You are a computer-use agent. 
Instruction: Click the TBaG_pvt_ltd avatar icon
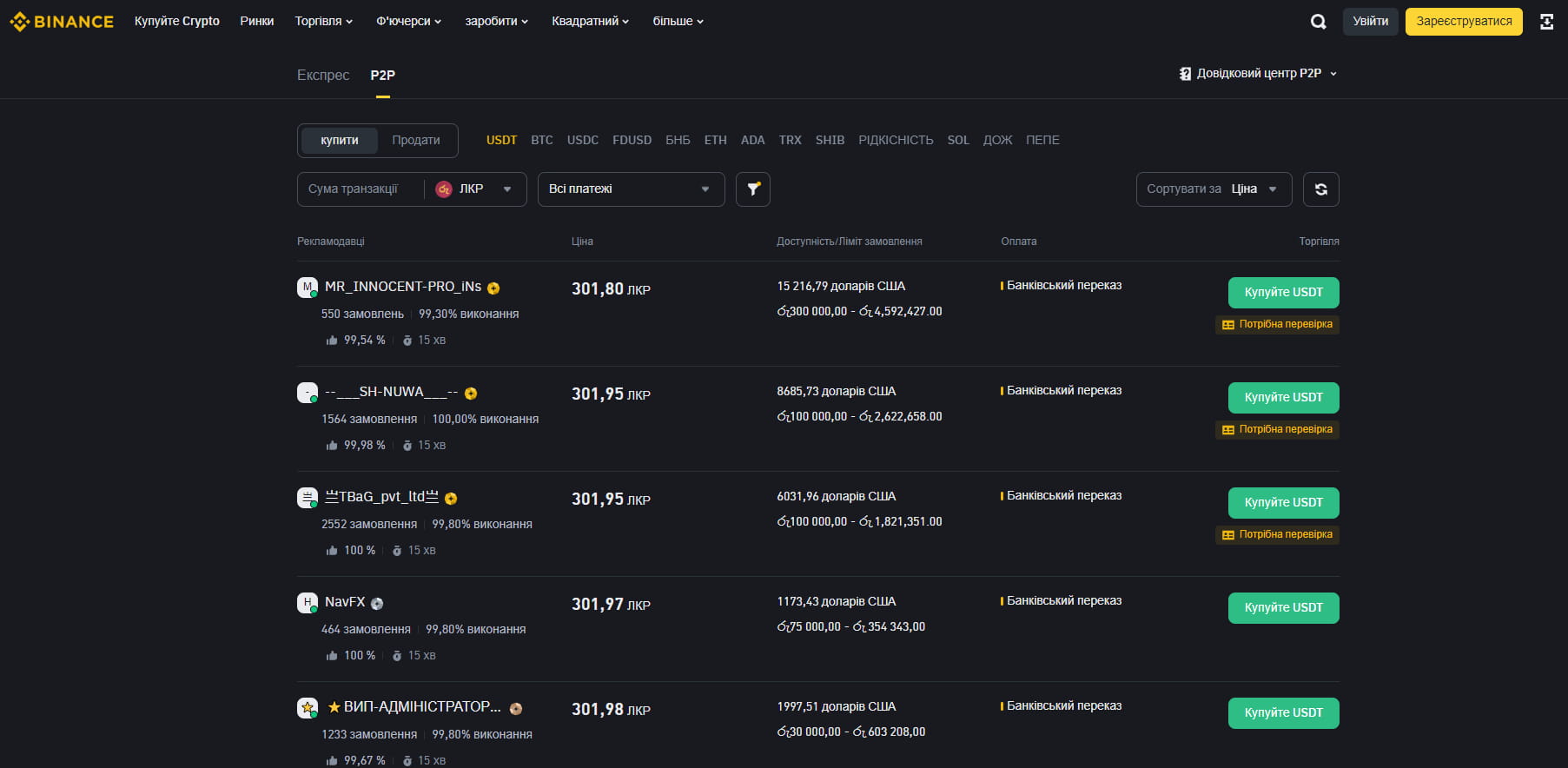click(307, 498)
